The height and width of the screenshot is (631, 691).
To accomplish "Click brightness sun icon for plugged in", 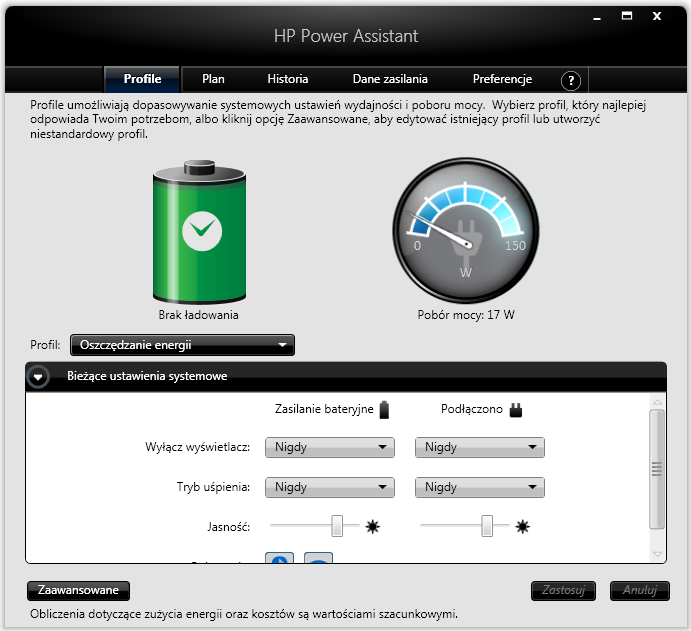I will (x=523, y=527).
